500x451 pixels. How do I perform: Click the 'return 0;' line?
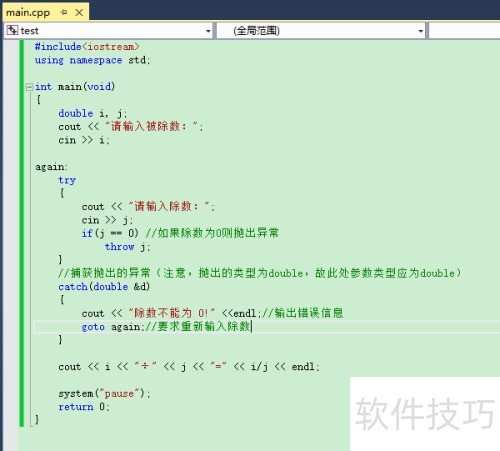[84, 407]
